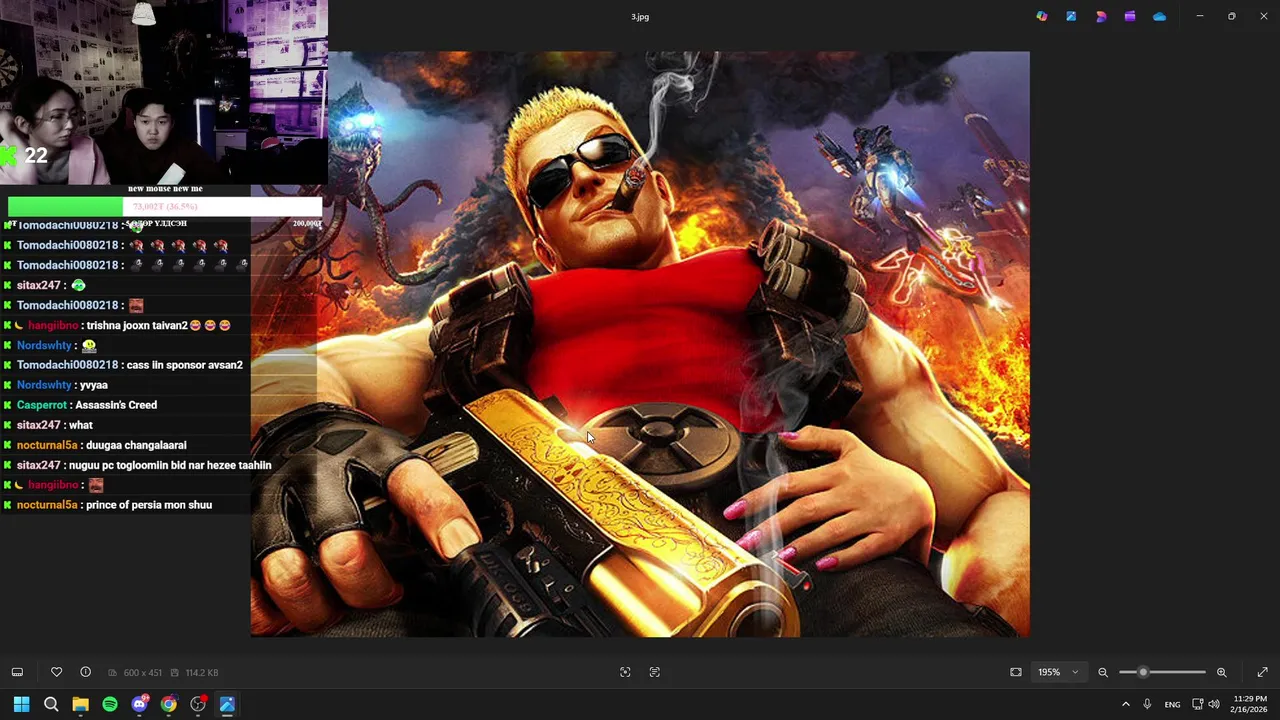Mark image as favorite with heart icon
The height and width of the screenshot is (720, 1280).
[x=56, y=672]
